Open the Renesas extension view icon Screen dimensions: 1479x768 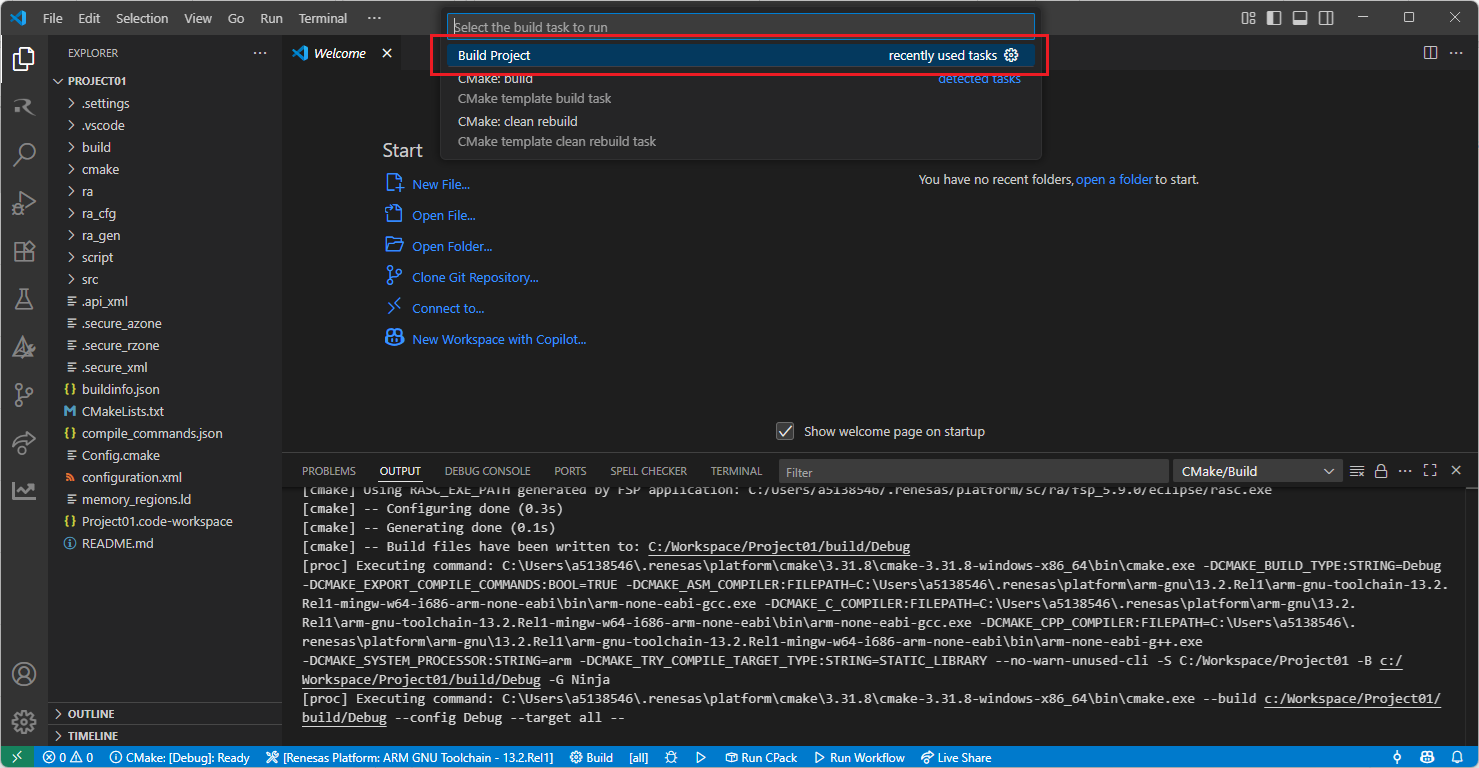pyautogui.click(x=24, y=107)
